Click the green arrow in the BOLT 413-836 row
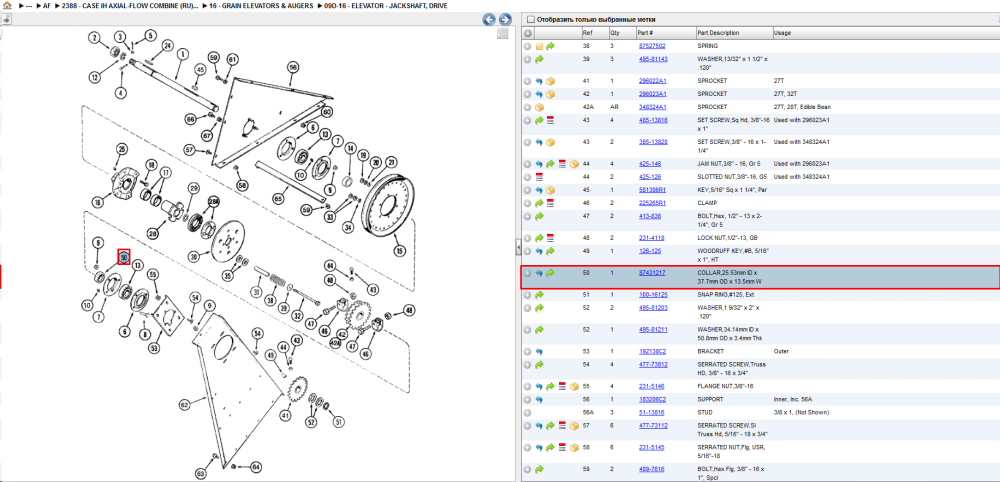 (x=539, y=217)
